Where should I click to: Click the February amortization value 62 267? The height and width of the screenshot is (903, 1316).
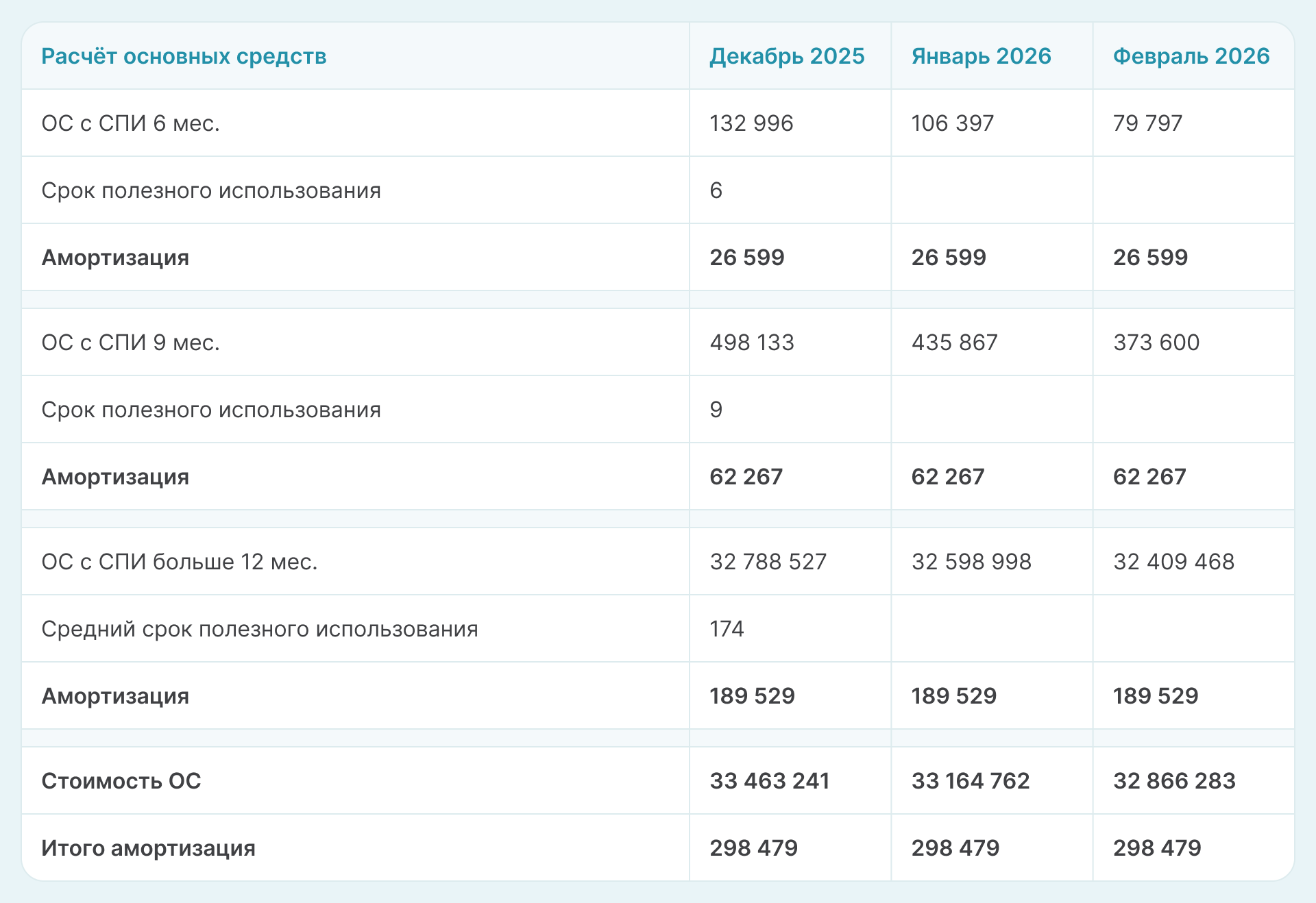coord(1149,477)
